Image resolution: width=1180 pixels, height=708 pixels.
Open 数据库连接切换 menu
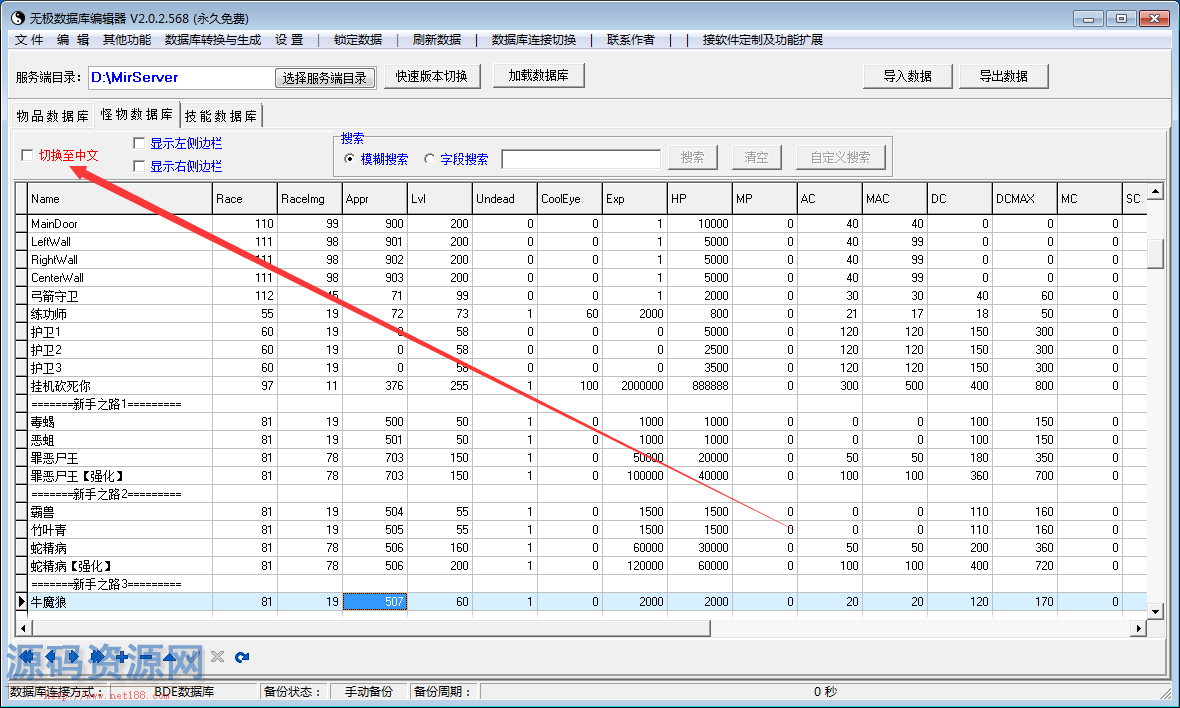click(x=534, y=40)
